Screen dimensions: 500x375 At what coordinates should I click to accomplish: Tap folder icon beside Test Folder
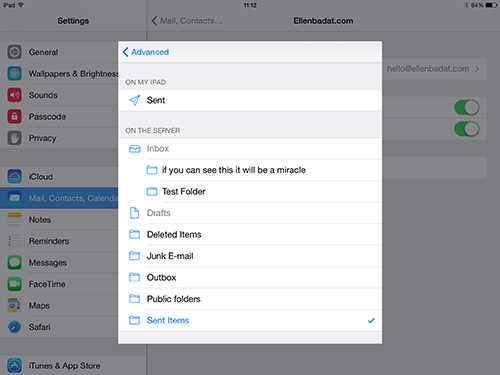tap(152, 191)
